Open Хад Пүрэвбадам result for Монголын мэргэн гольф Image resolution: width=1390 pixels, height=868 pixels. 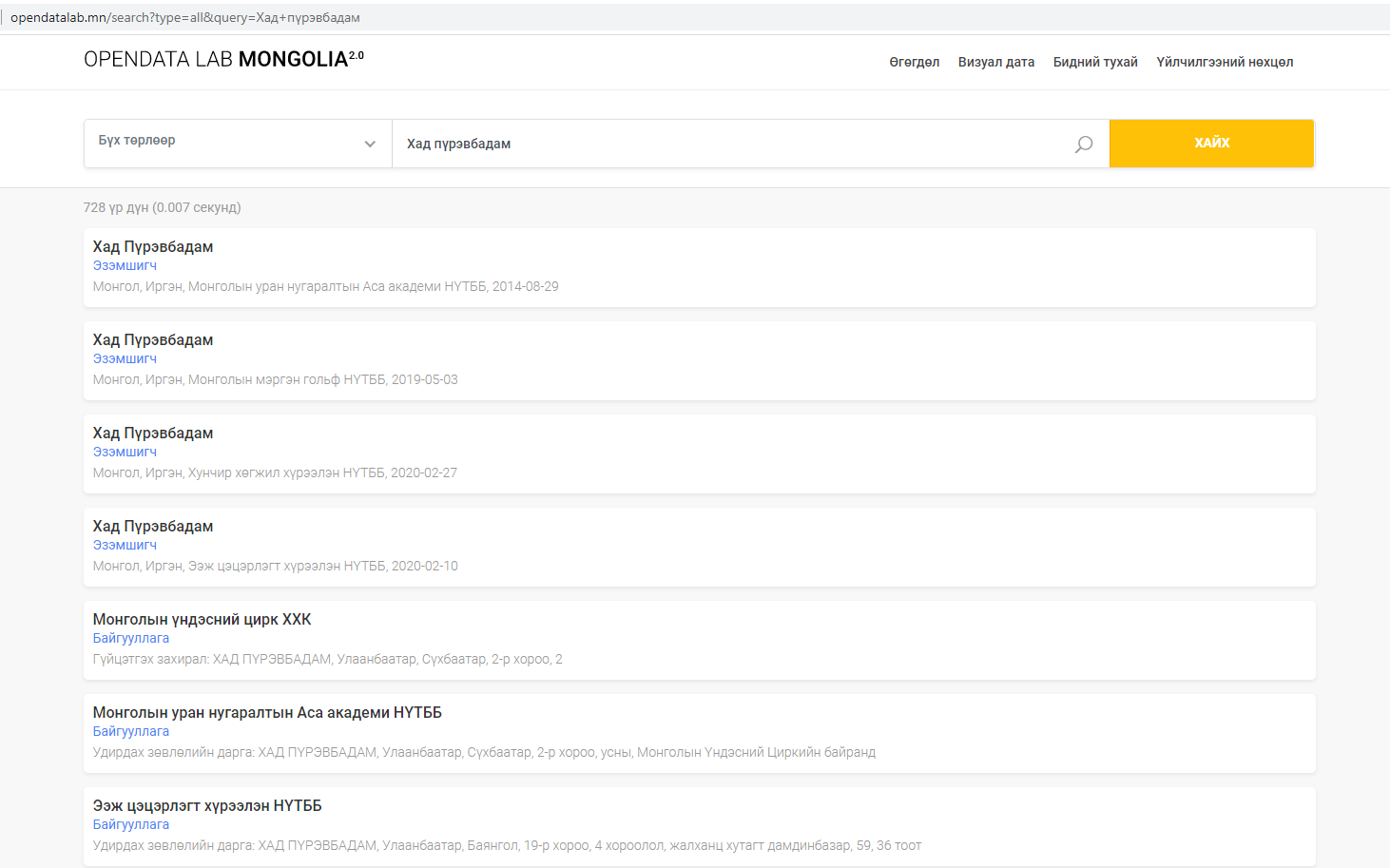153,340
